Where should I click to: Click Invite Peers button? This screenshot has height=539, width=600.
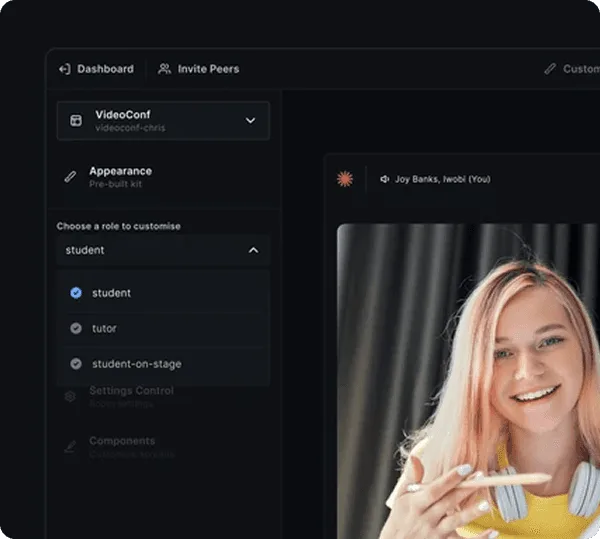coord(199,69)
